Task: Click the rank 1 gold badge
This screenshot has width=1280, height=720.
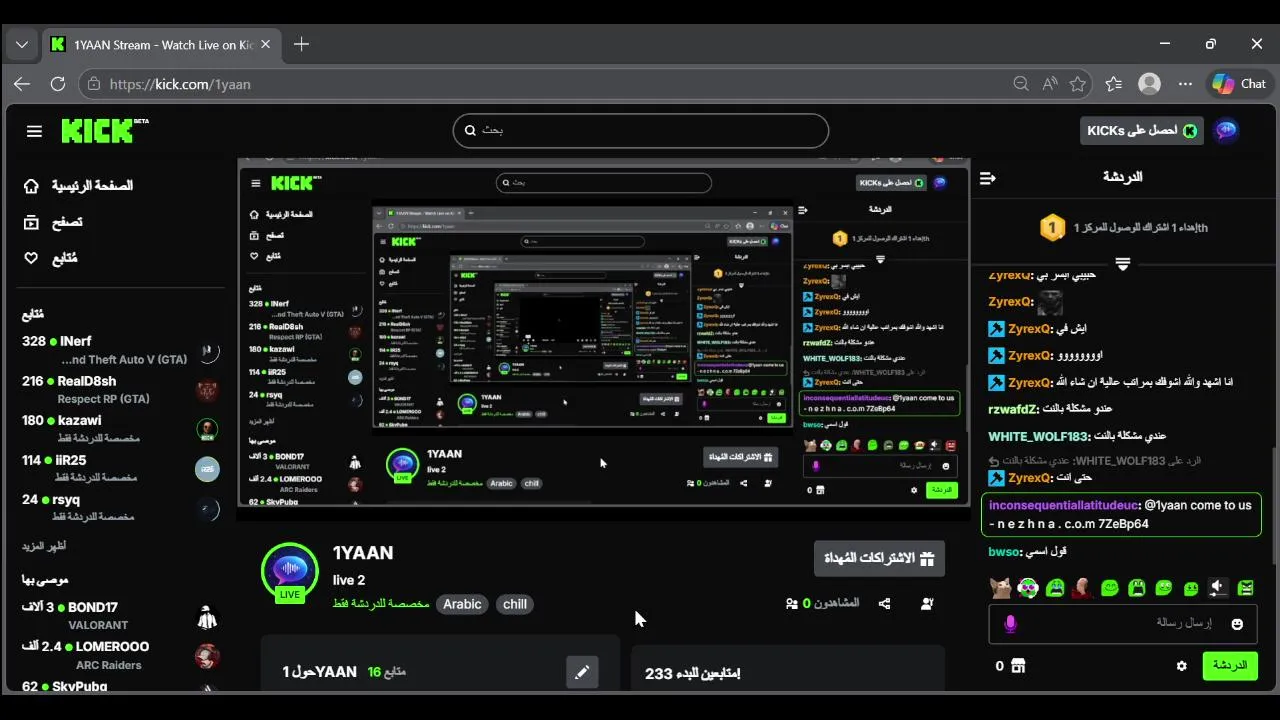Action: 1052,228
